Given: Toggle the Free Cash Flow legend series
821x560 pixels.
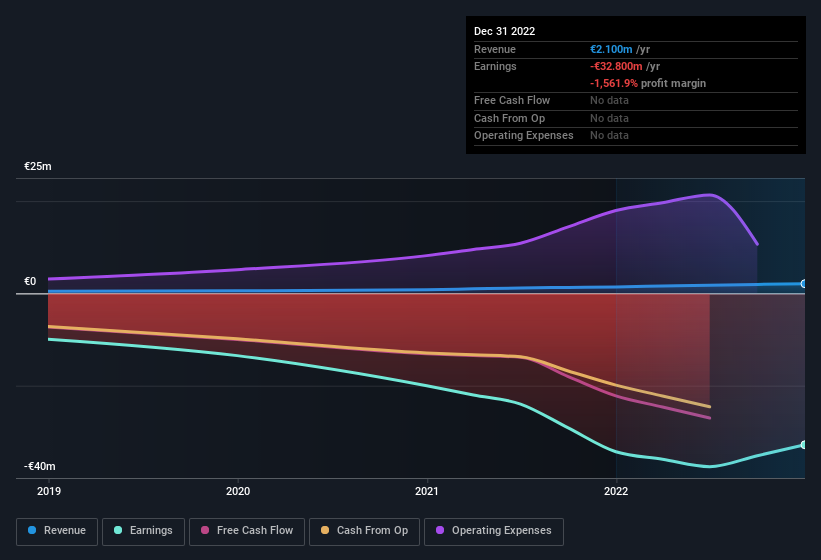Looking at the screenshot, I should pos(247,531).
